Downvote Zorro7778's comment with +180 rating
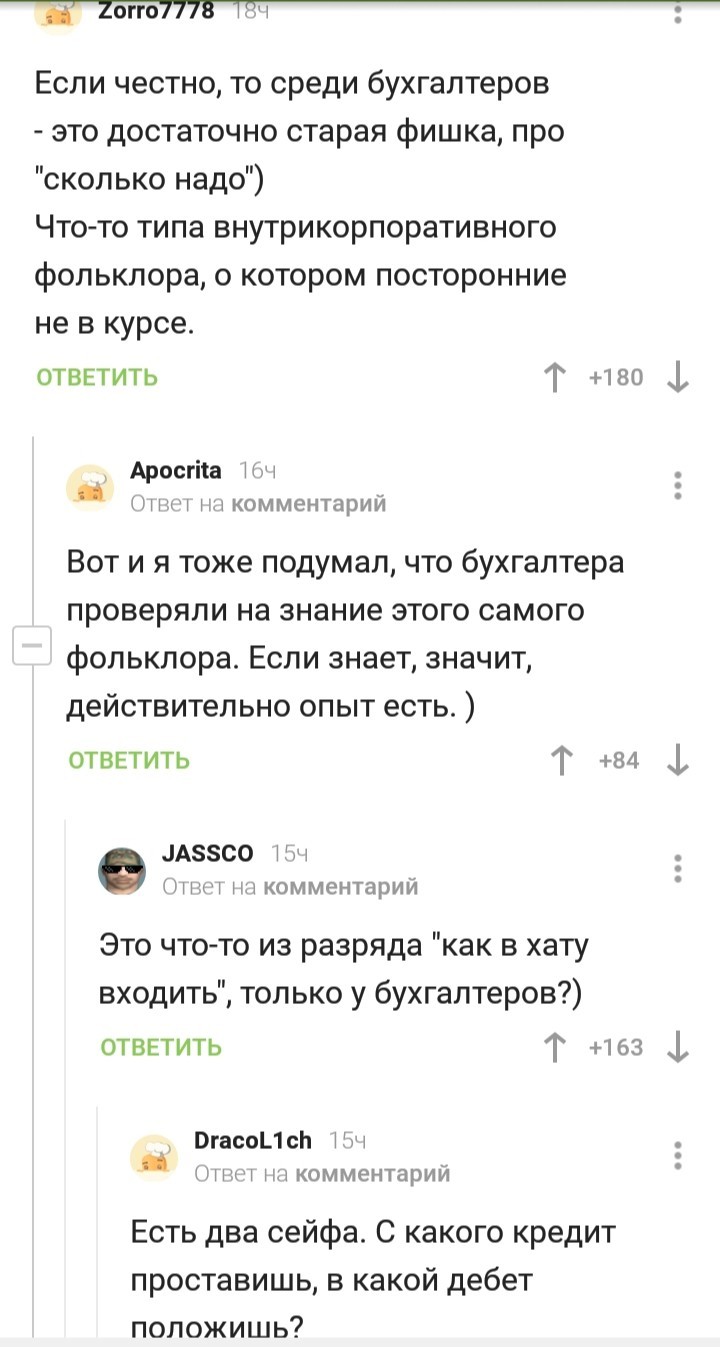720x1347 pixels. pos(678,378)
